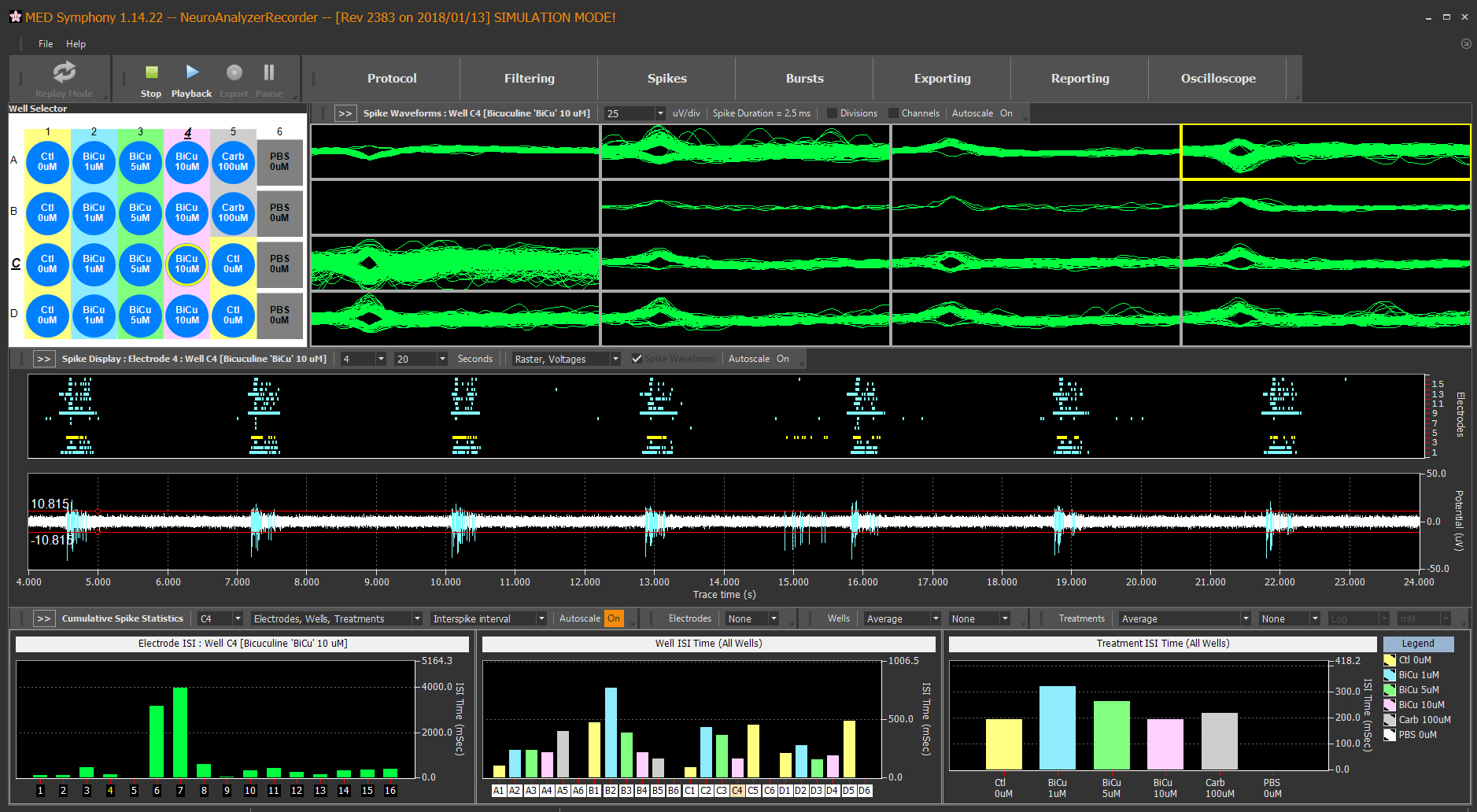Open the Interspike interval dropdown
Screen dimensions: 1477x812
pyautogui.click(x=541, y=618)
